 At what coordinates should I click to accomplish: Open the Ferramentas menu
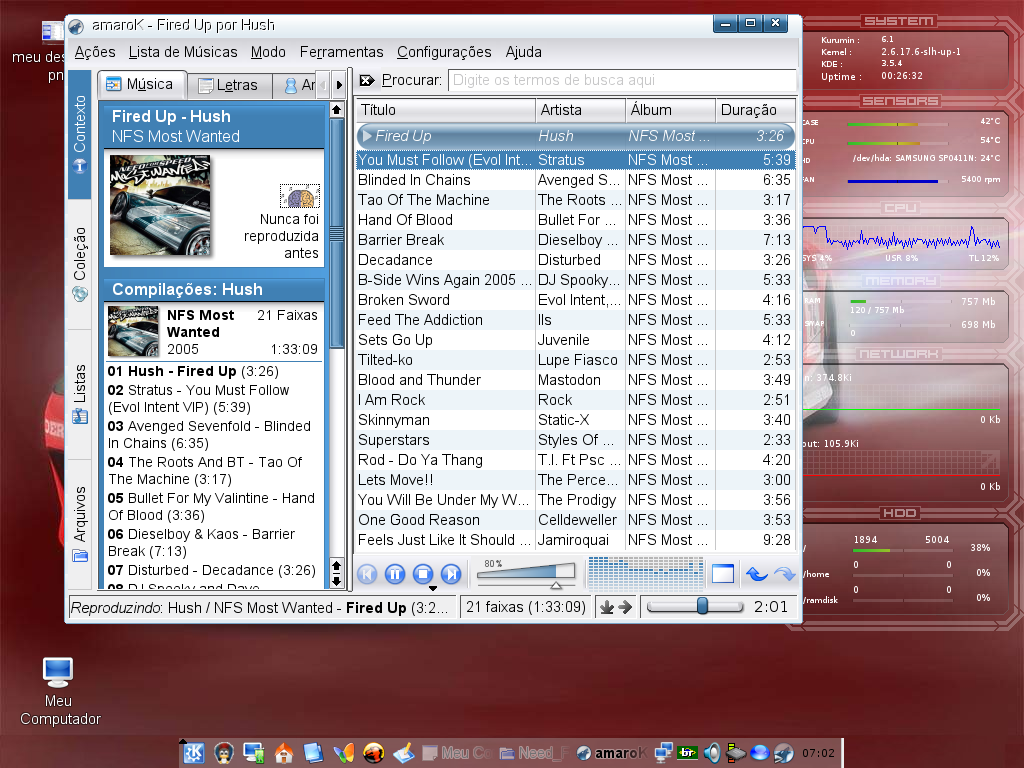point(342,52)
